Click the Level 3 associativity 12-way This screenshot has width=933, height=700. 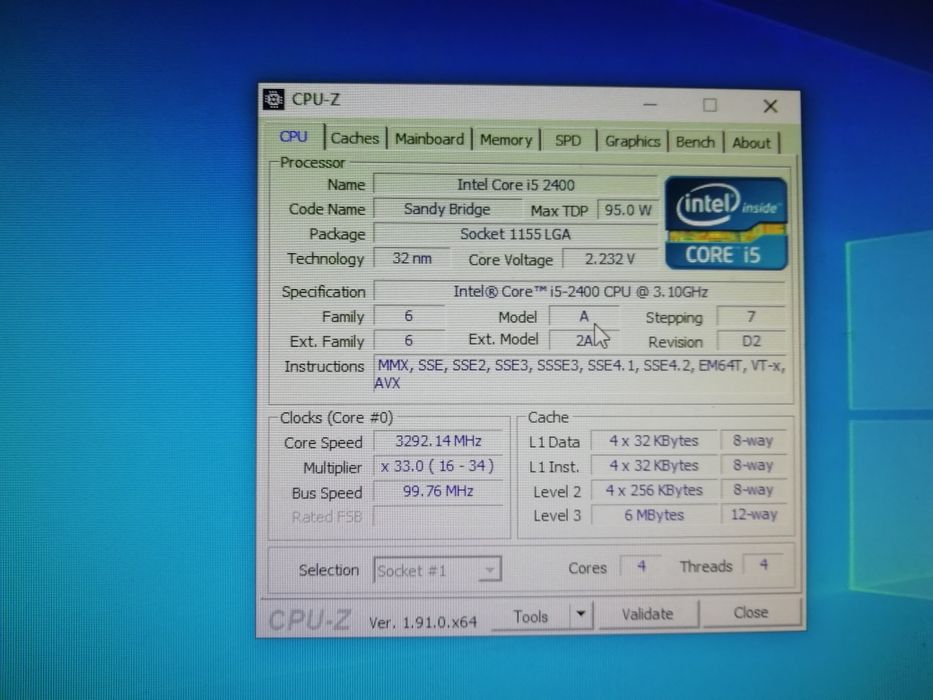pos(754,514)
